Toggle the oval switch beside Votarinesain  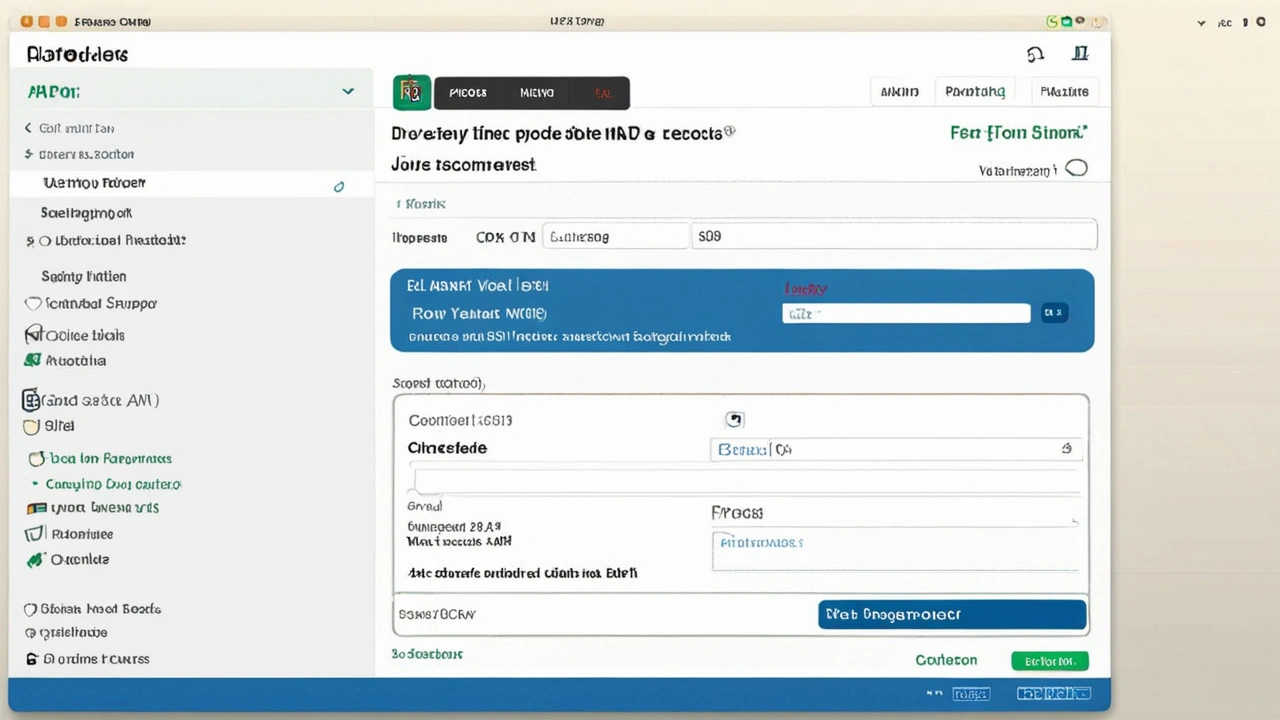click(x=1076, y=168)
